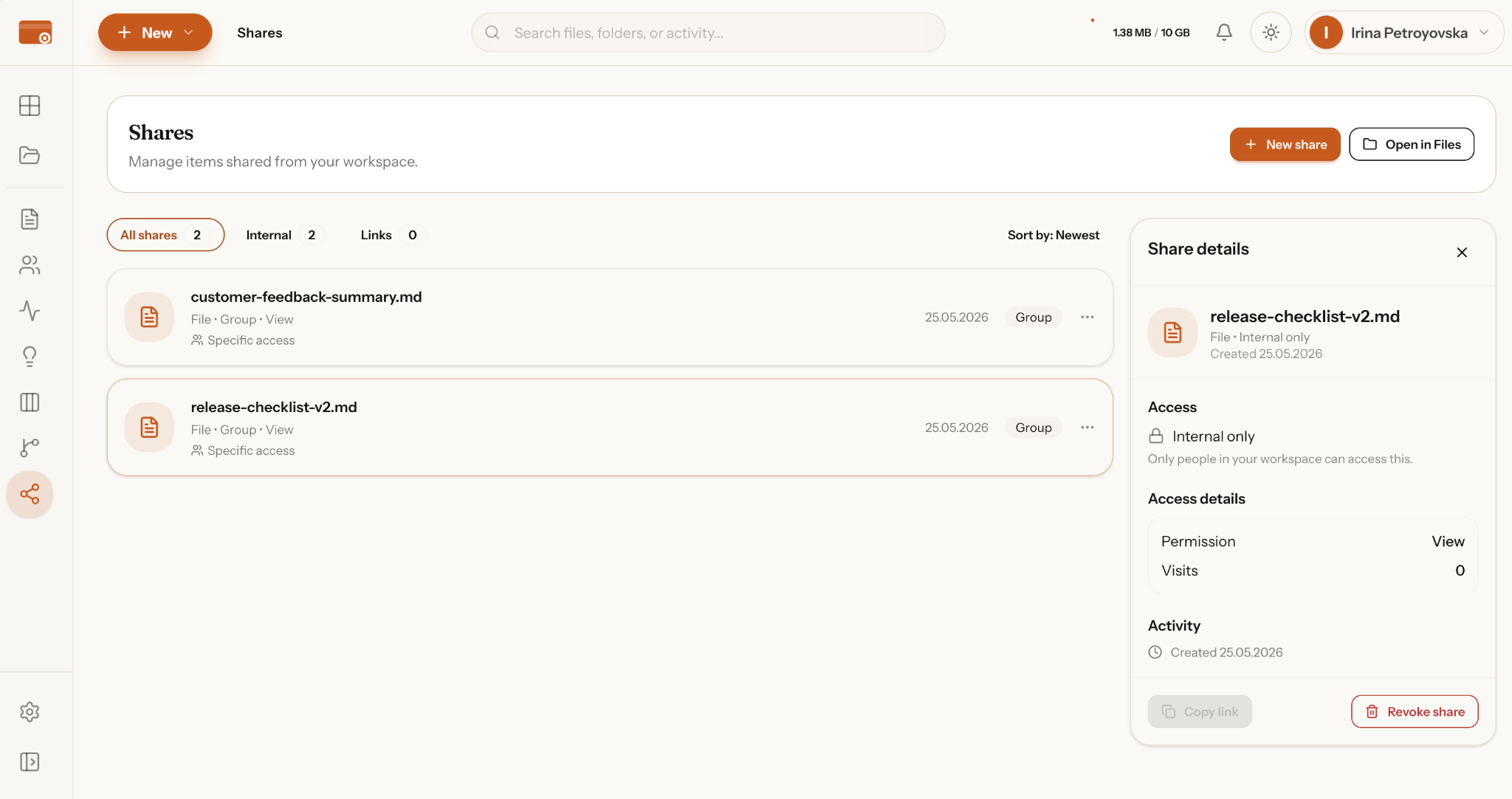This screenshot has width=1512, height=799.
Task: Click file icon in Share details header
Action: (x=1172, y=332)
